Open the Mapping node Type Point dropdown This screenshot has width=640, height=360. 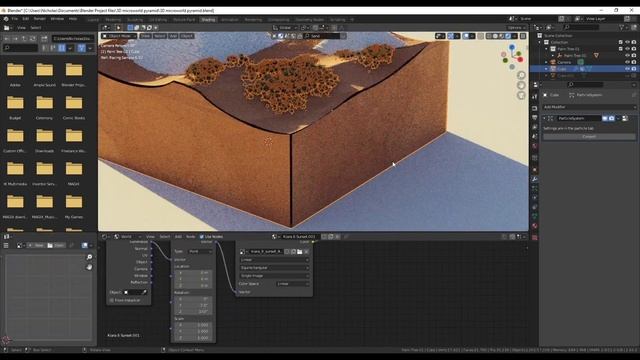coord(200,251)
